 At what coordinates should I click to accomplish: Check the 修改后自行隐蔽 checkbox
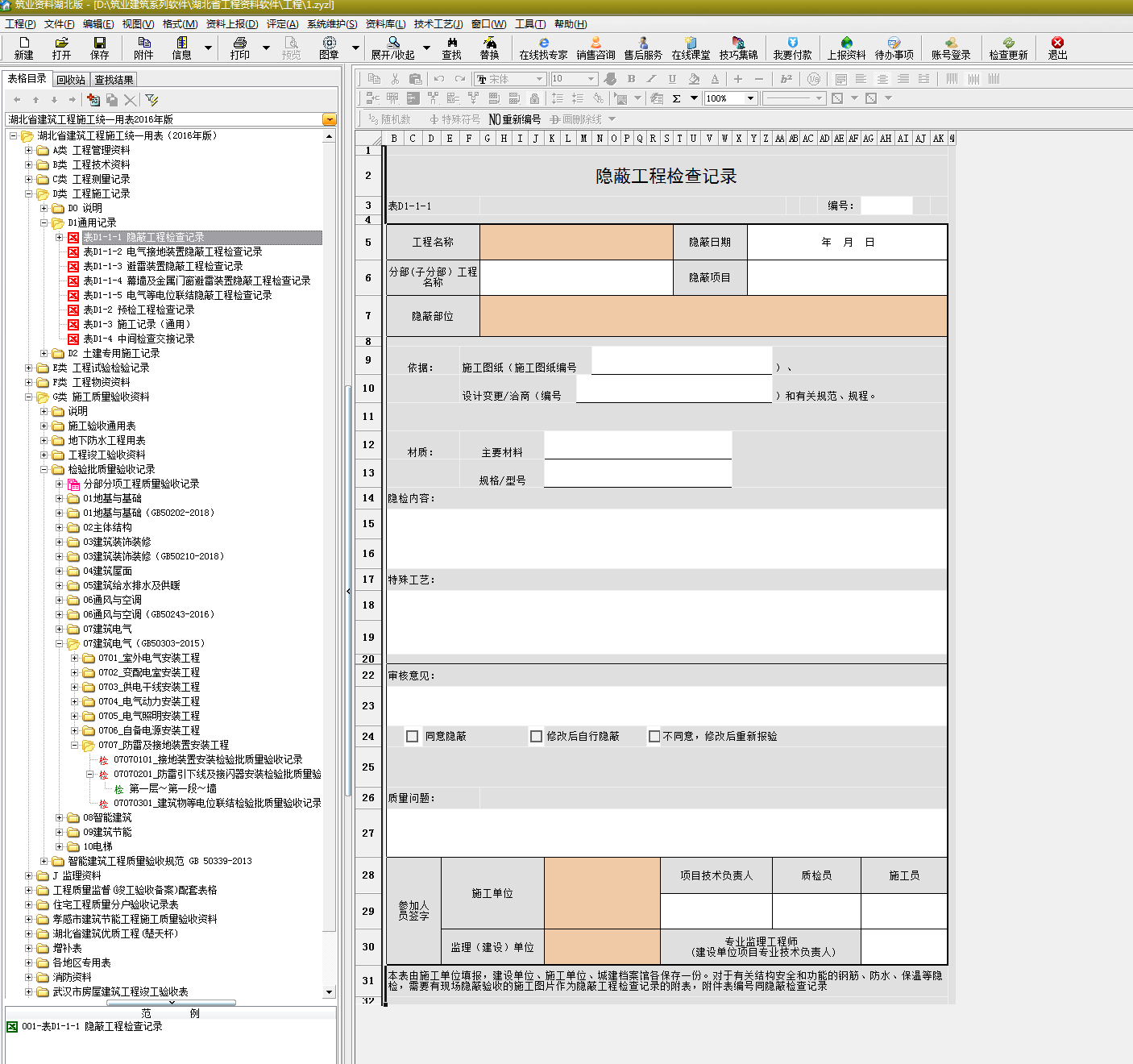[536, 736]
